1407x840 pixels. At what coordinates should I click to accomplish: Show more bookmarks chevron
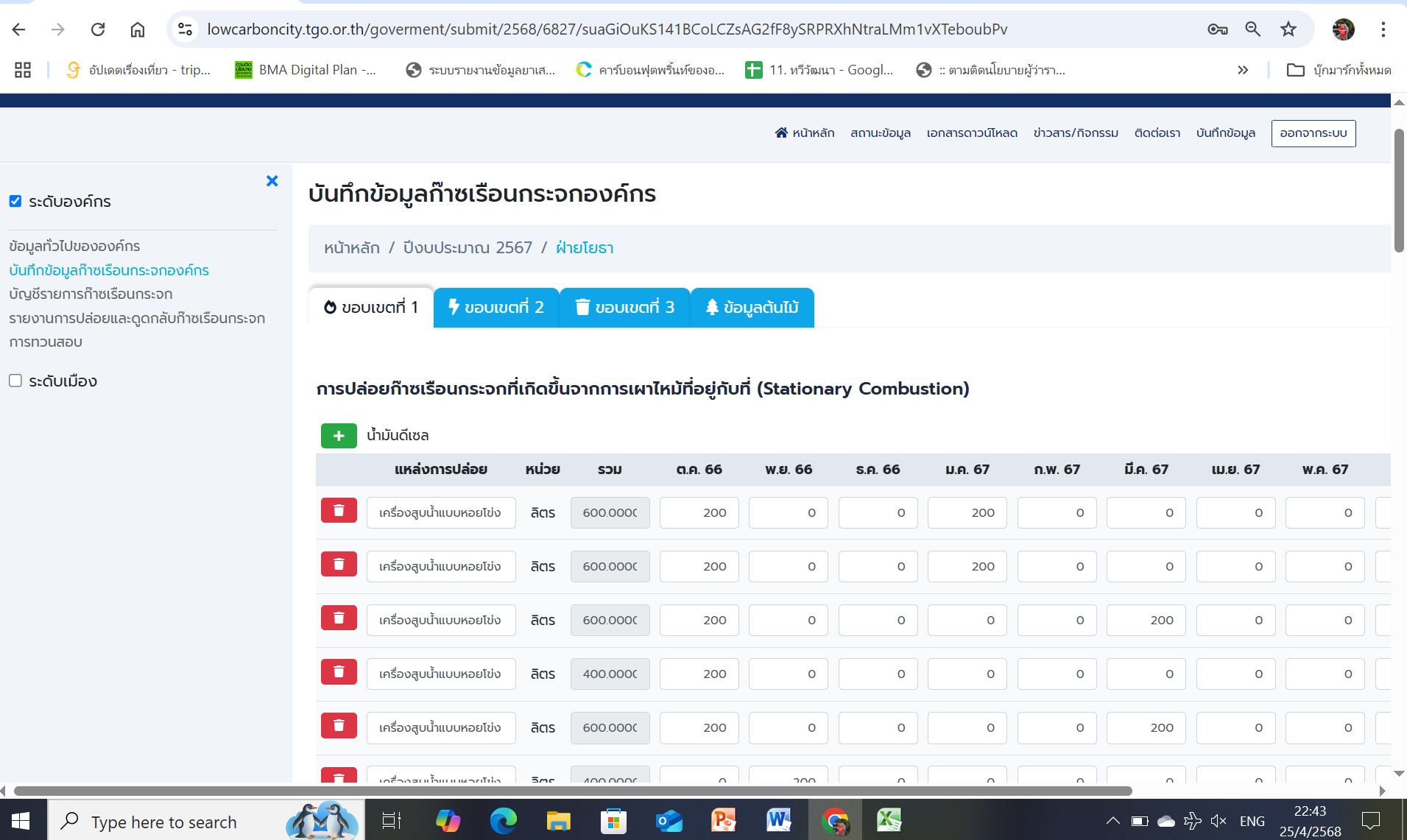click(1243, 70)
